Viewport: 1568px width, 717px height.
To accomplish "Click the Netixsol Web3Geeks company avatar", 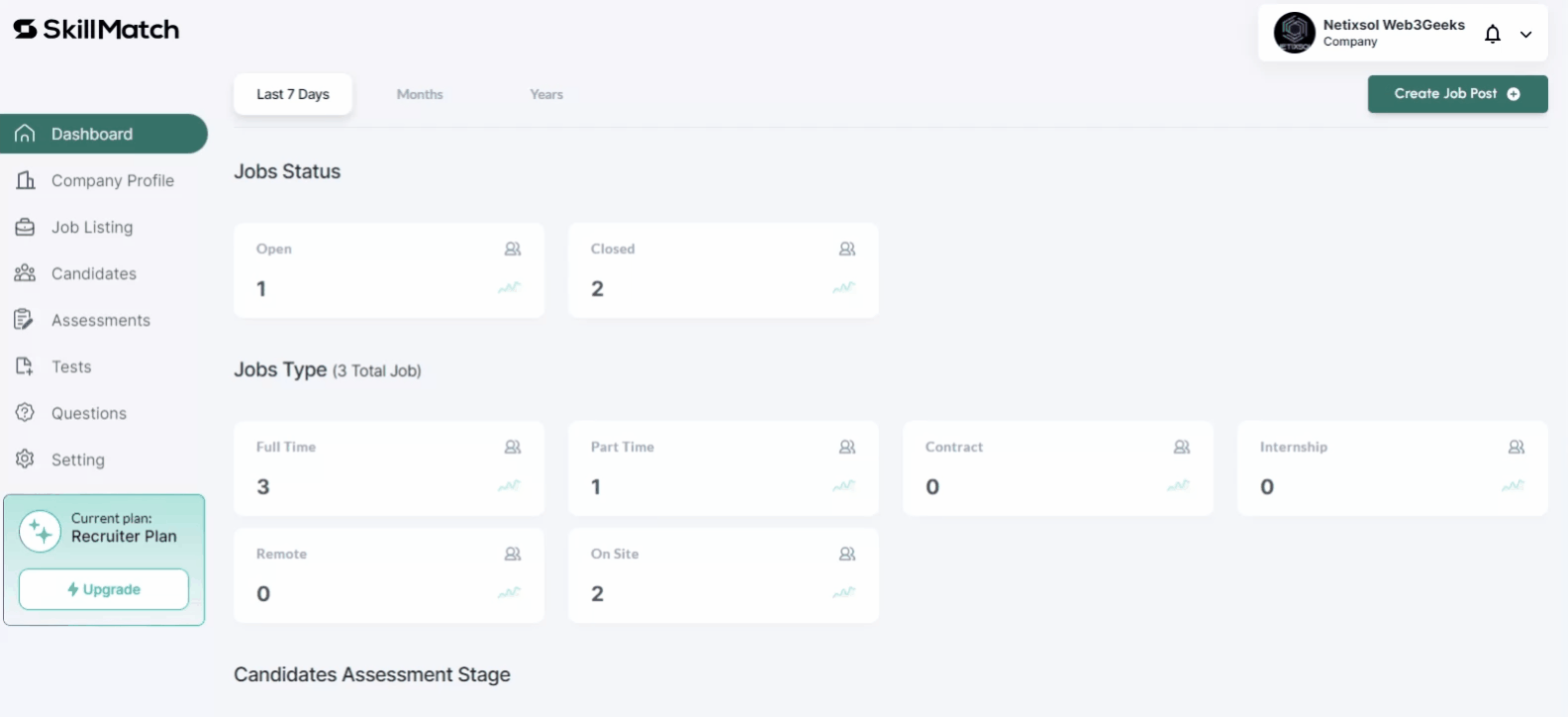I will click(x=1294, y=33).
